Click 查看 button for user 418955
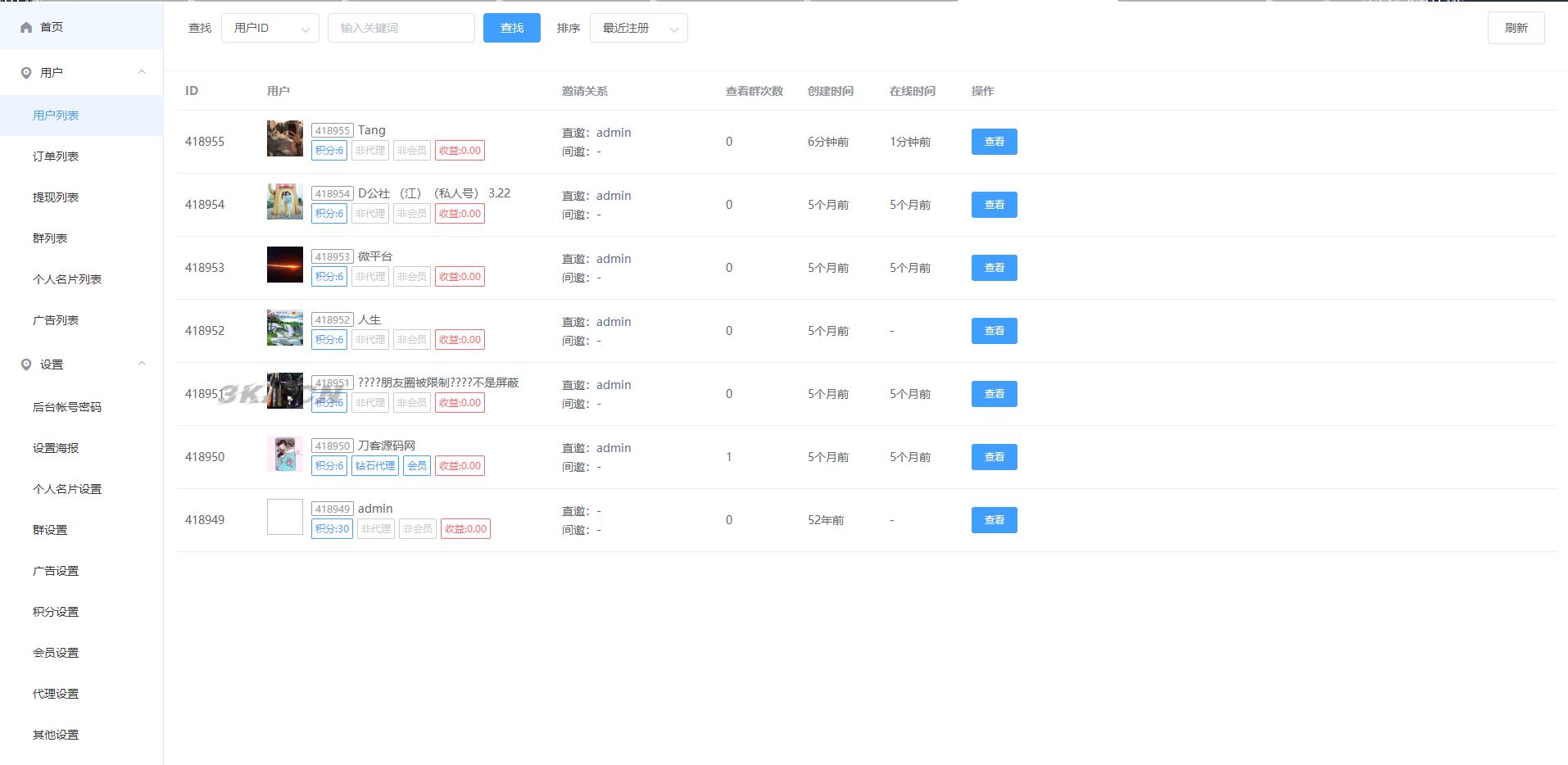 point(994,142)
